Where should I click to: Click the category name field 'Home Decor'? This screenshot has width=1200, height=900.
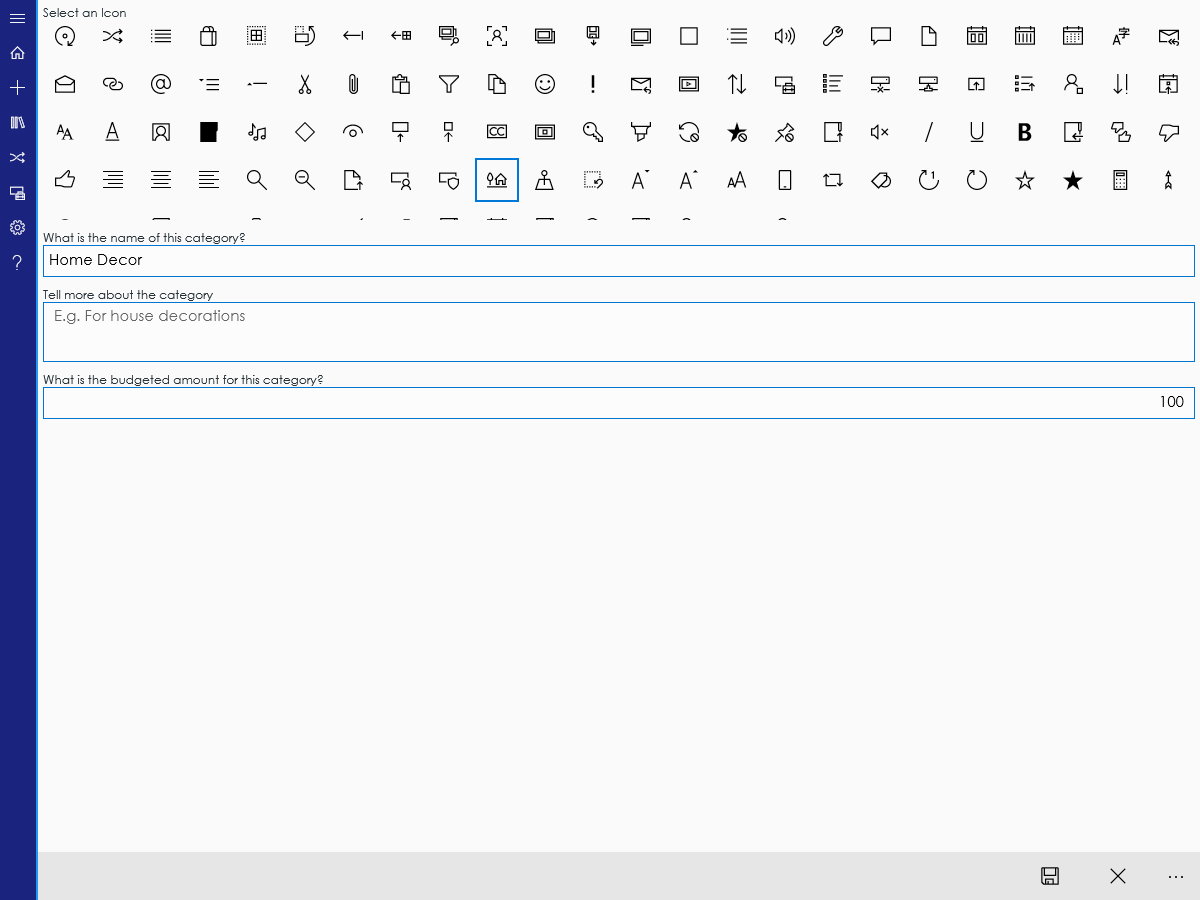(619, 261)
